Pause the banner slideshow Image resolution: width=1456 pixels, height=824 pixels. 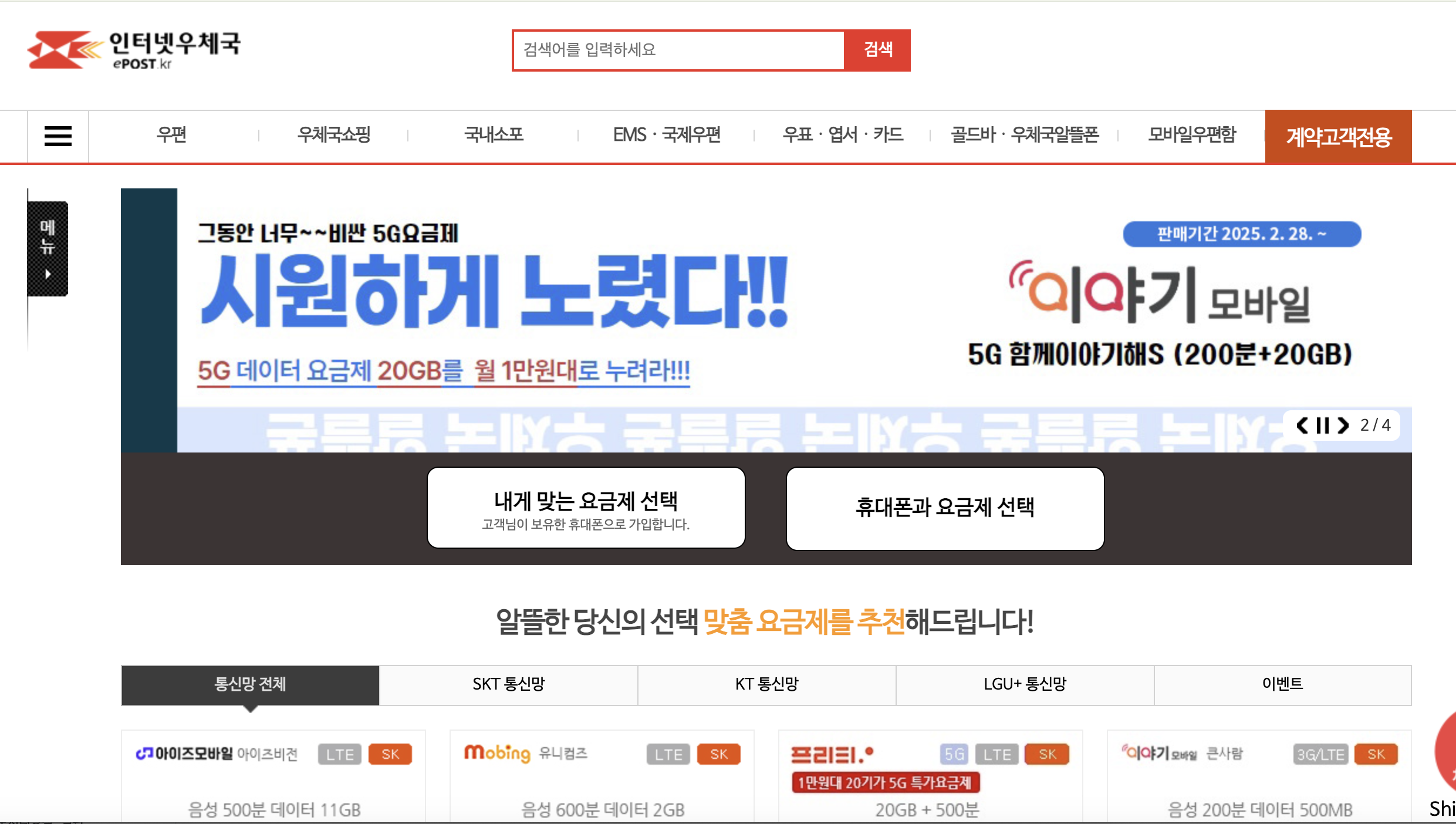pos(1323,425)
